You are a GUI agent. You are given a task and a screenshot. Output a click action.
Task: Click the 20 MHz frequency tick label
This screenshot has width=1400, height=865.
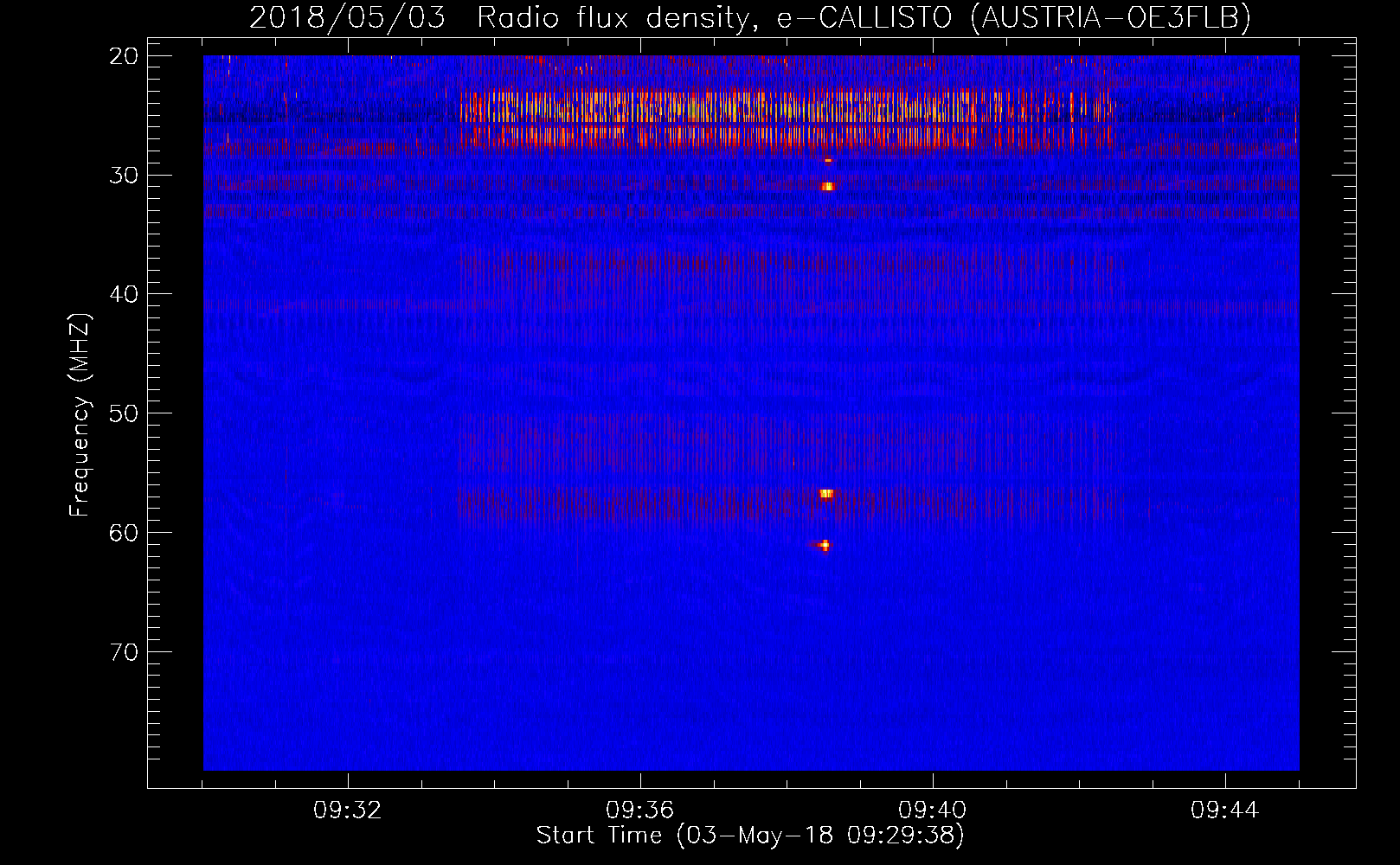point(125,56)
